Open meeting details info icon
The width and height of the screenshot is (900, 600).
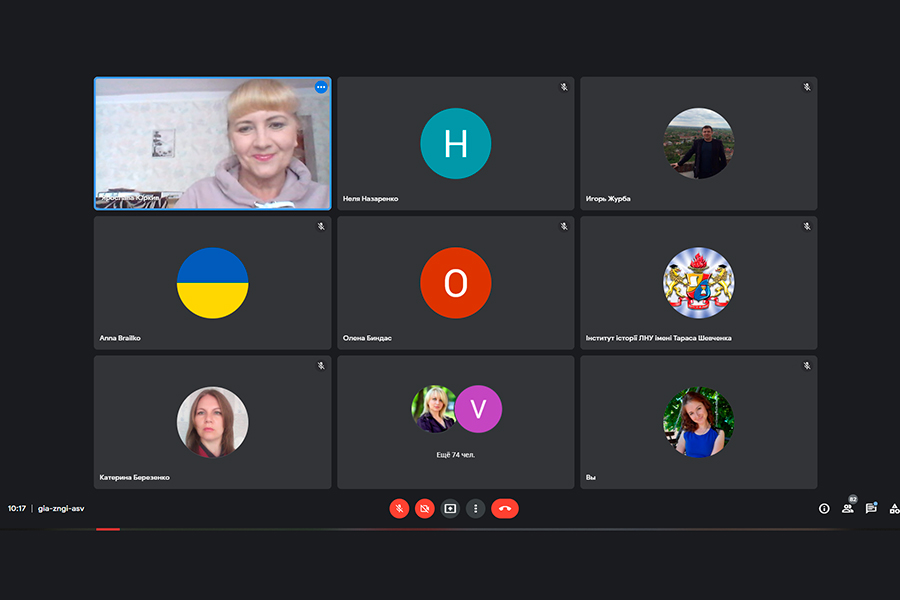coord(824,508)
